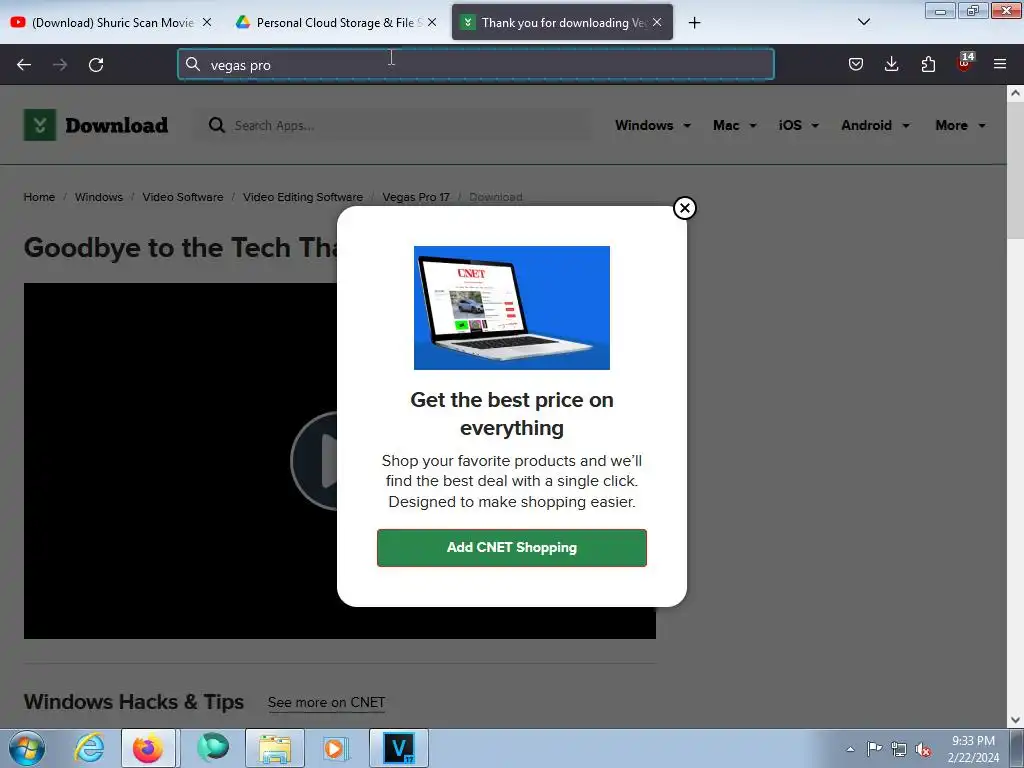Screen dimensions: 1024x768
Task: Open the media player taskbar icon
Action: click(x=336, y=748)
